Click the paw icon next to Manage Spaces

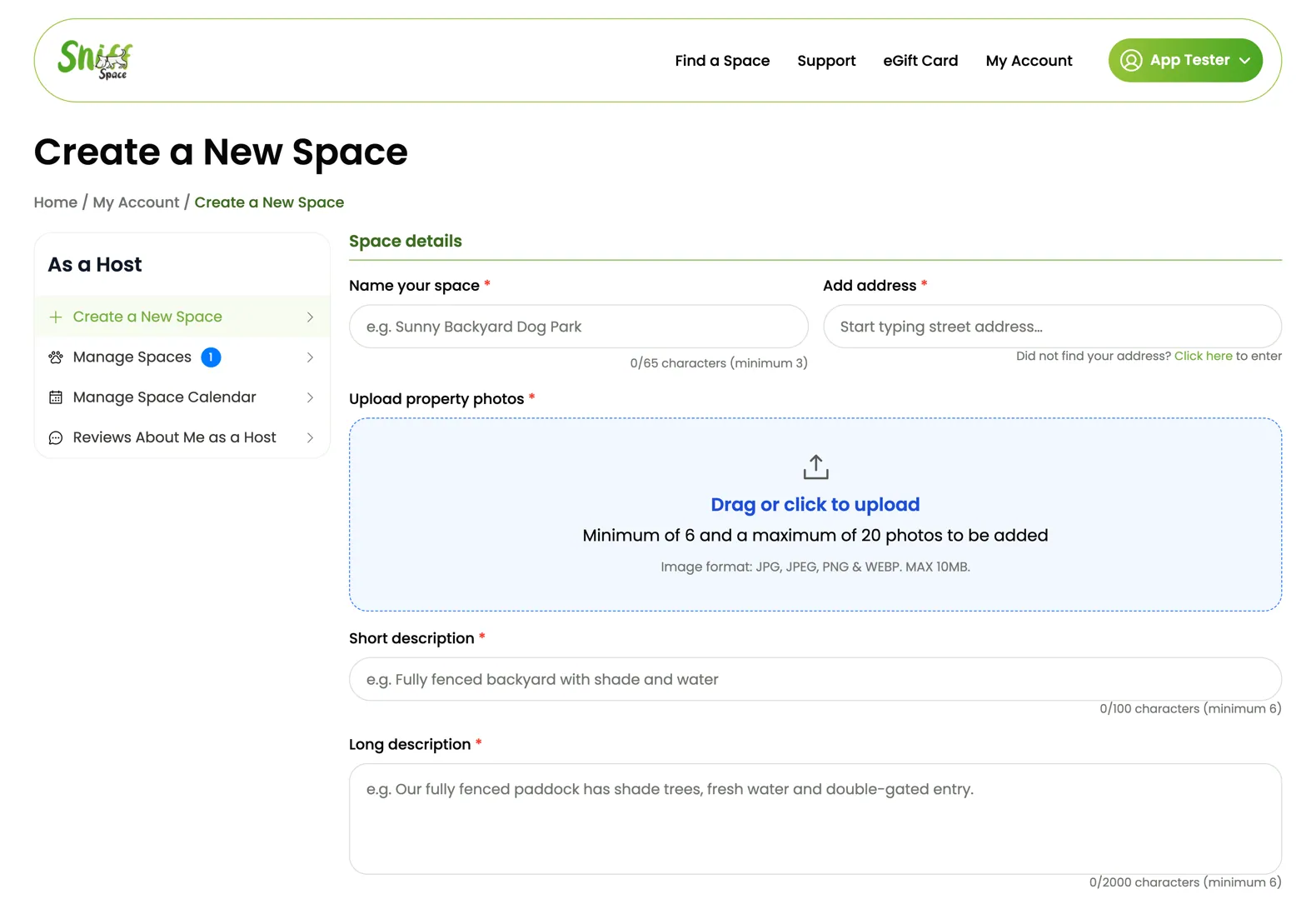(56, 357)
